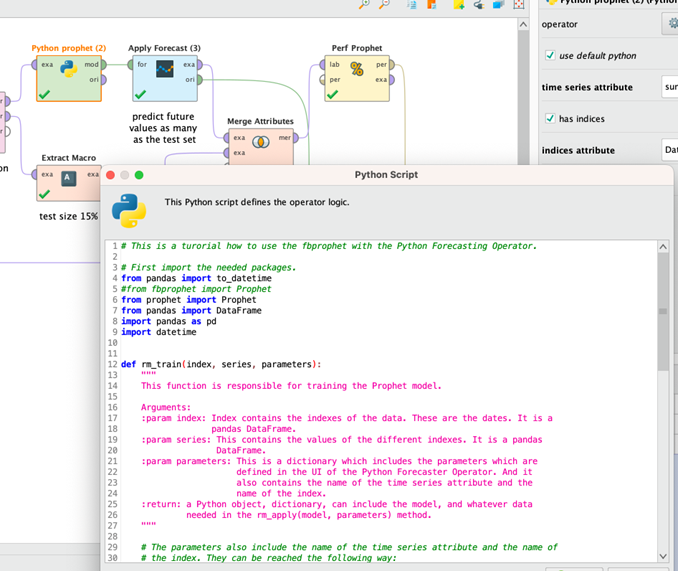The width and height of the screenshot is (678, 571).
Task: Click Extract Macro exa input port
Action: tap(35, 174)
